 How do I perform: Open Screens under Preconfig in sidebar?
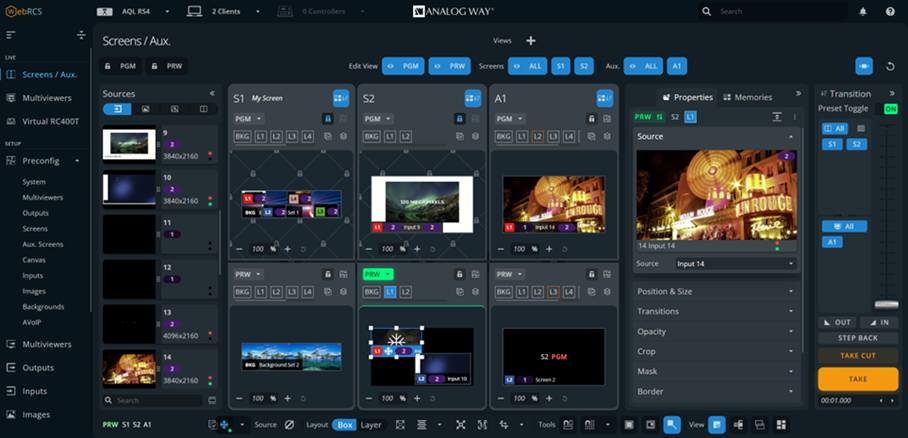[x=36, y=229]
